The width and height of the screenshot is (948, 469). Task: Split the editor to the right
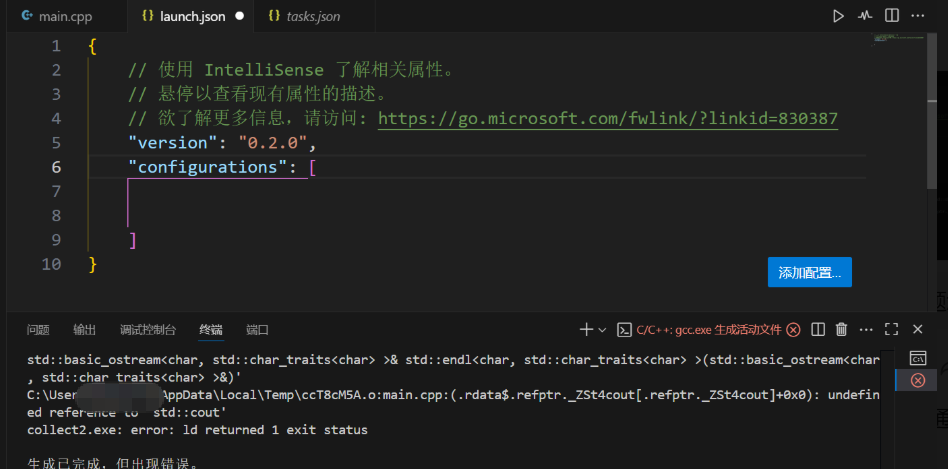(891, 16)
